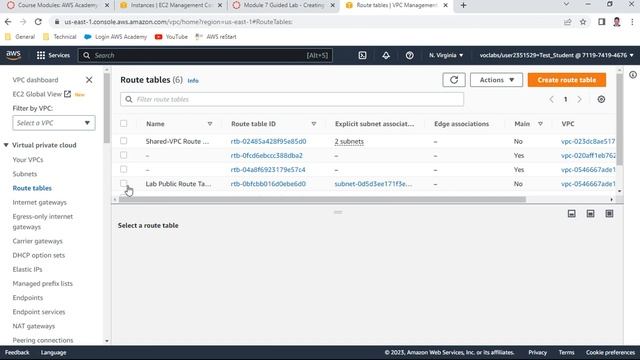Share this page icon in address bar
The image size is (640, 360).
coord(567,22)
